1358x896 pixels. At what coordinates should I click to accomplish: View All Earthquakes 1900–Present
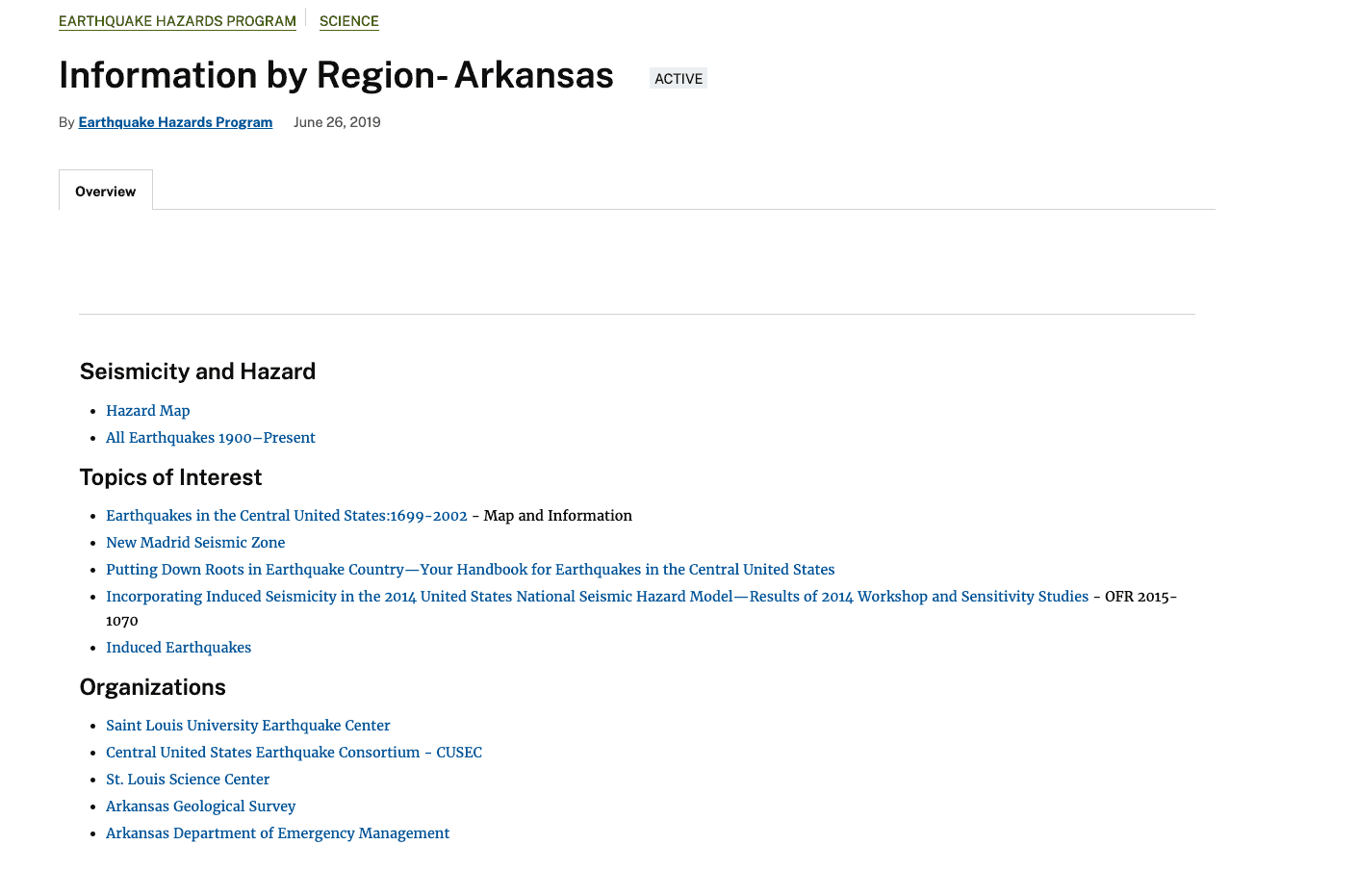(x=210, y=438)
